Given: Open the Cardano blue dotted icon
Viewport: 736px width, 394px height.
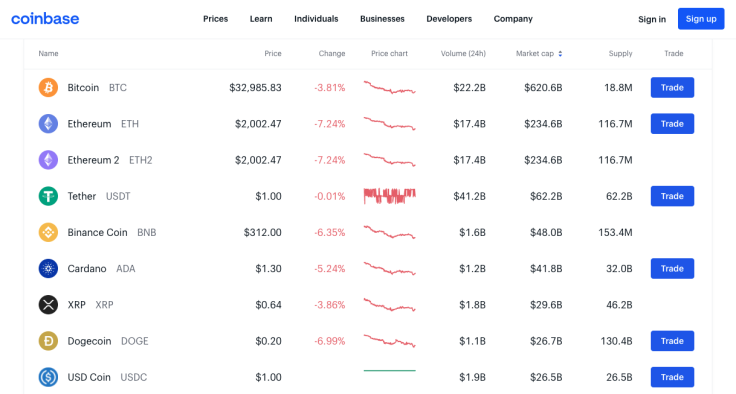Looking at the screenshot, I should (48, 269).
